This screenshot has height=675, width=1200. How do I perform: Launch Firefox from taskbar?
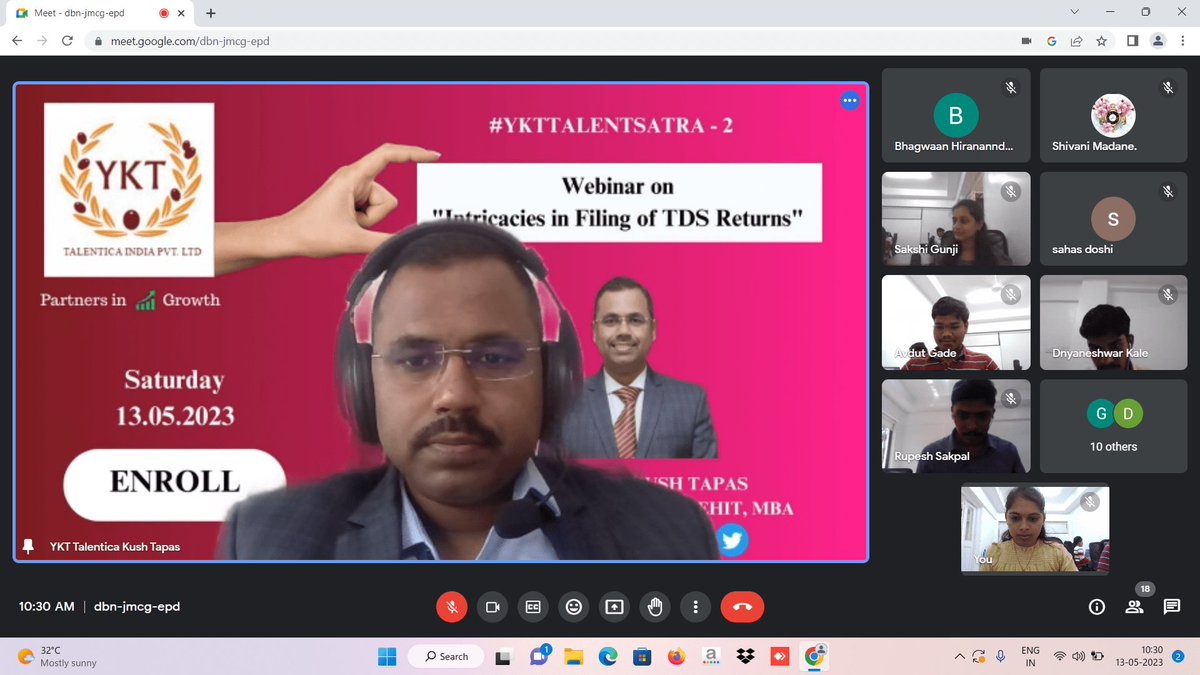(x=677, y=656)
